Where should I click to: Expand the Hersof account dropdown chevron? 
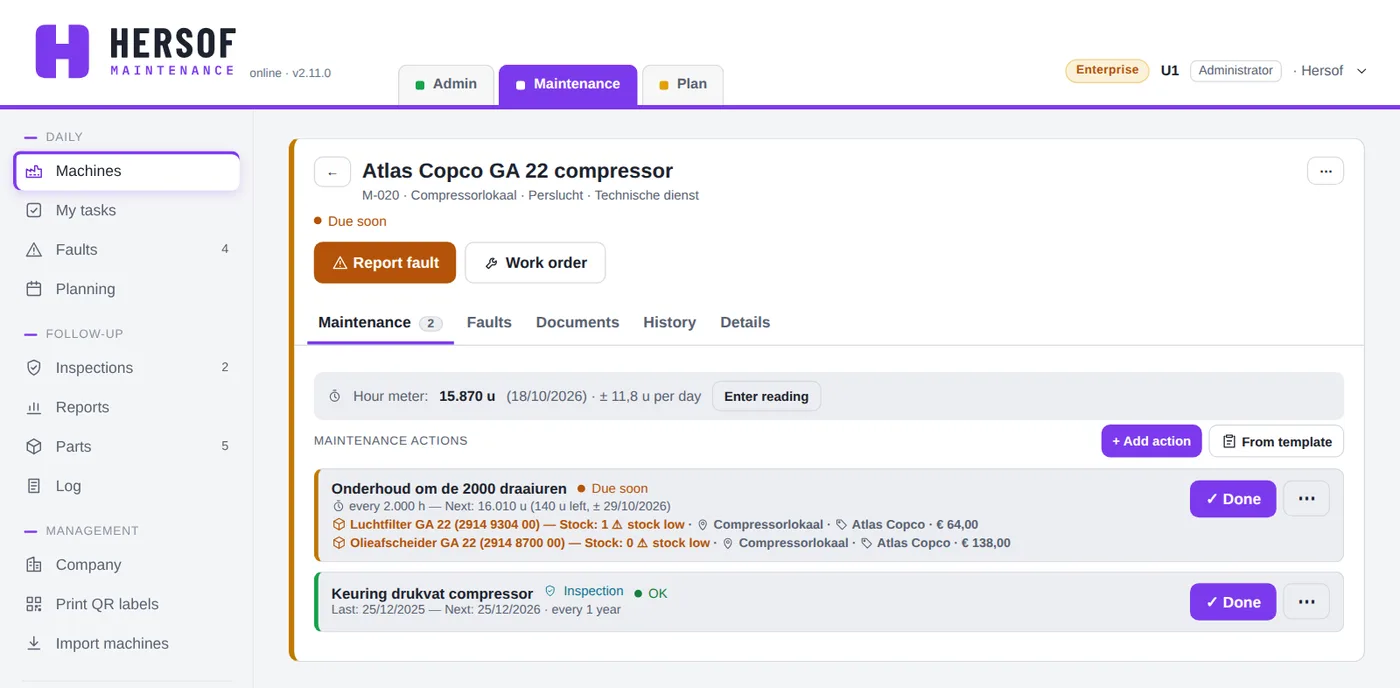(x=1361, y=71)
